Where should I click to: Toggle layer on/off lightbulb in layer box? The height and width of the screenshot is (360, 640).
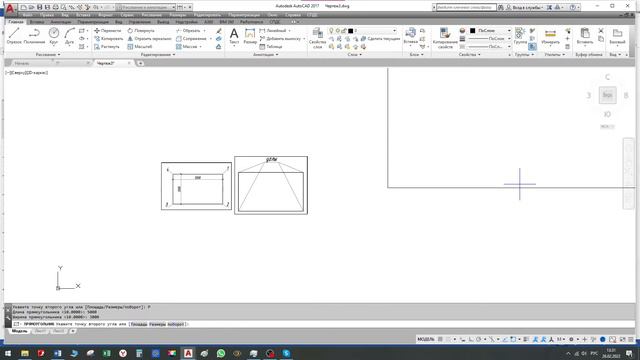tap(331, 31)
